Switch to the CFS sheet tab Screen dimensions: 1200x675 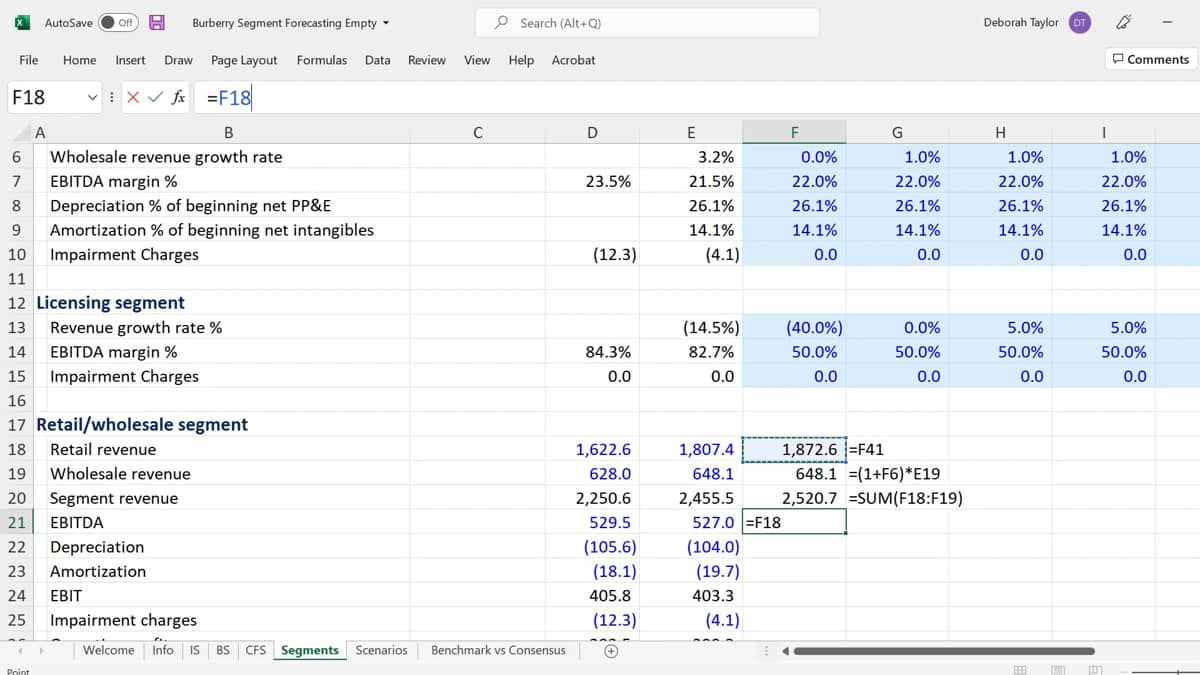256,651
